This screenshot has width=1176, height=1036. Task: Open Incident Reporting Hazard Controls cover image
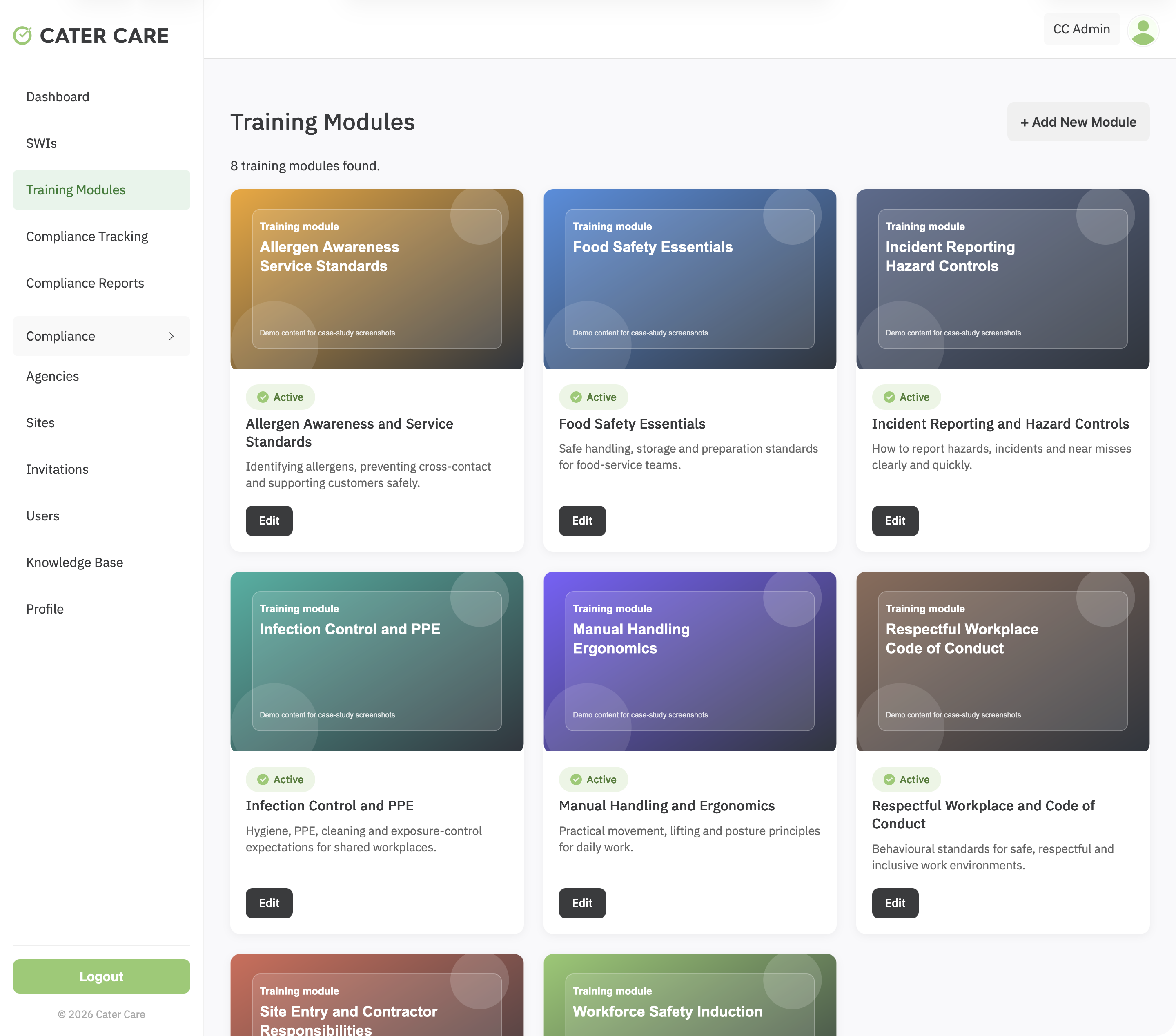tap(1003, 279)
